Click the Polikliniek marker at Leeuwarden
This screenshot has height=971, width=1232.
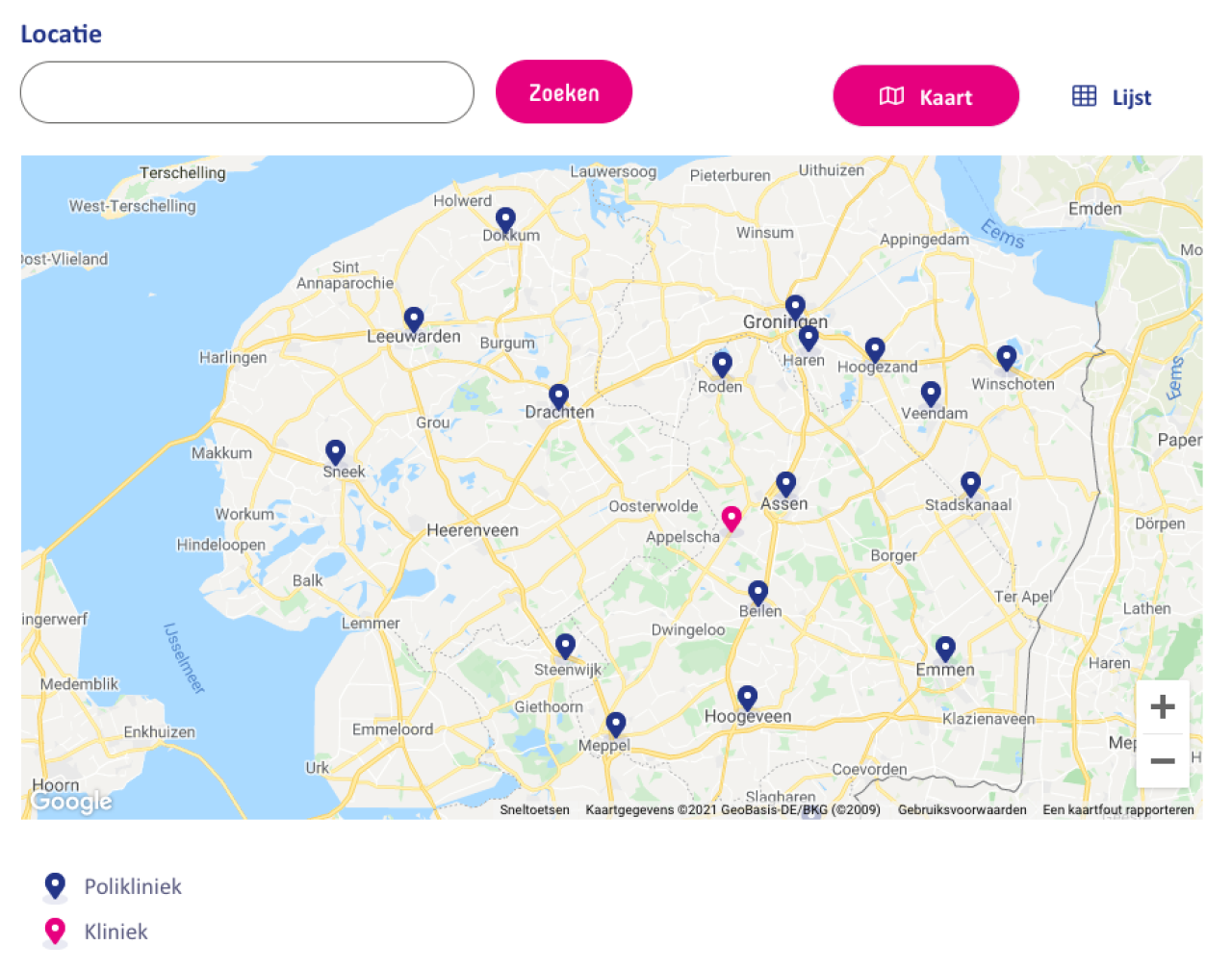pyautogui.click(x=414, y=319)
